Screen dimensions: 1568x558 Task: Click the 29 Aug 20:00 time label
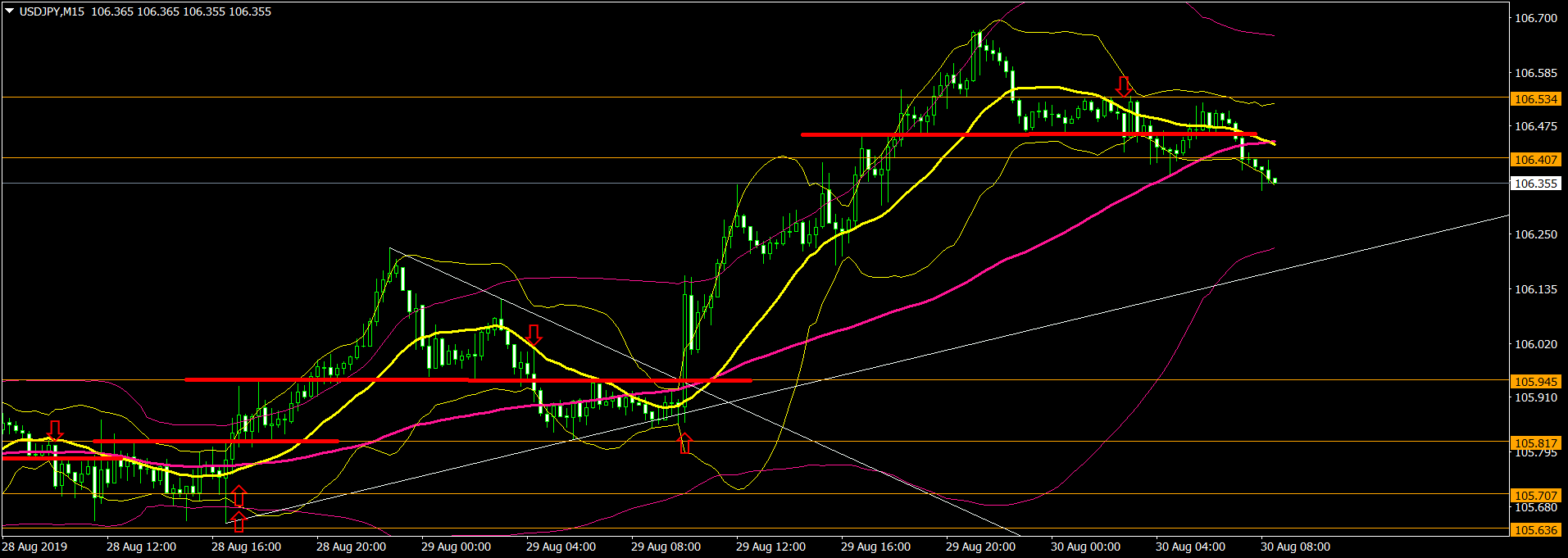click(980, 547)
